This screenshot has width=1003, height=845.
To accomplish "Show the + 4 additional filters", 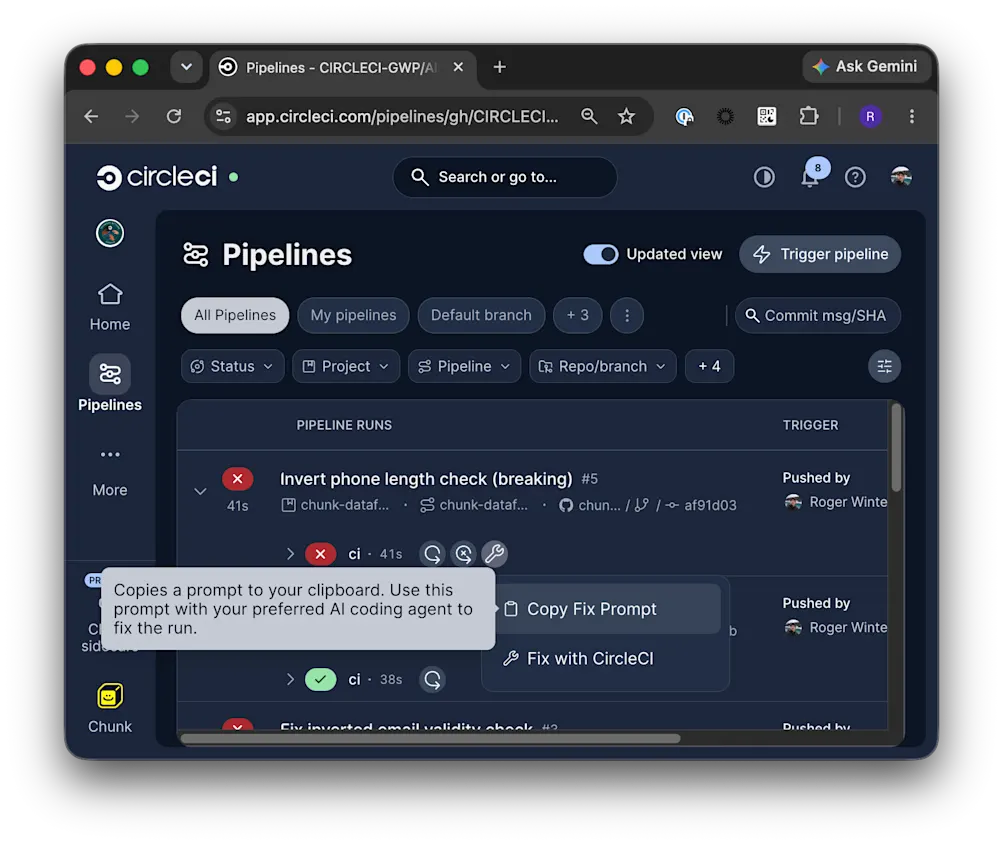I will pos(709,367).
